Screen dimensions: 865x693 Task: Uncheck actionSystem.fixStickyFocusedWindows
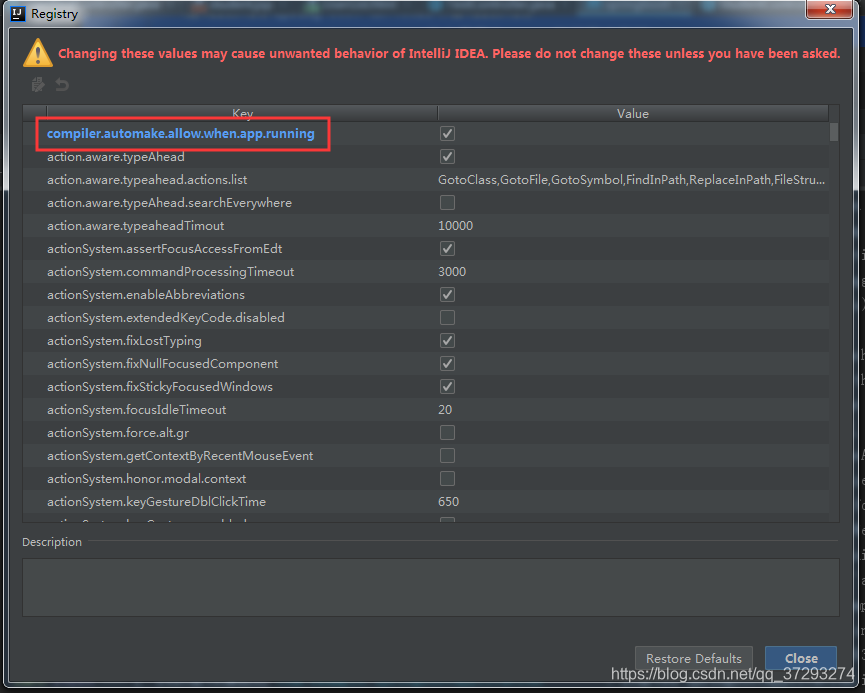point(446,386)
